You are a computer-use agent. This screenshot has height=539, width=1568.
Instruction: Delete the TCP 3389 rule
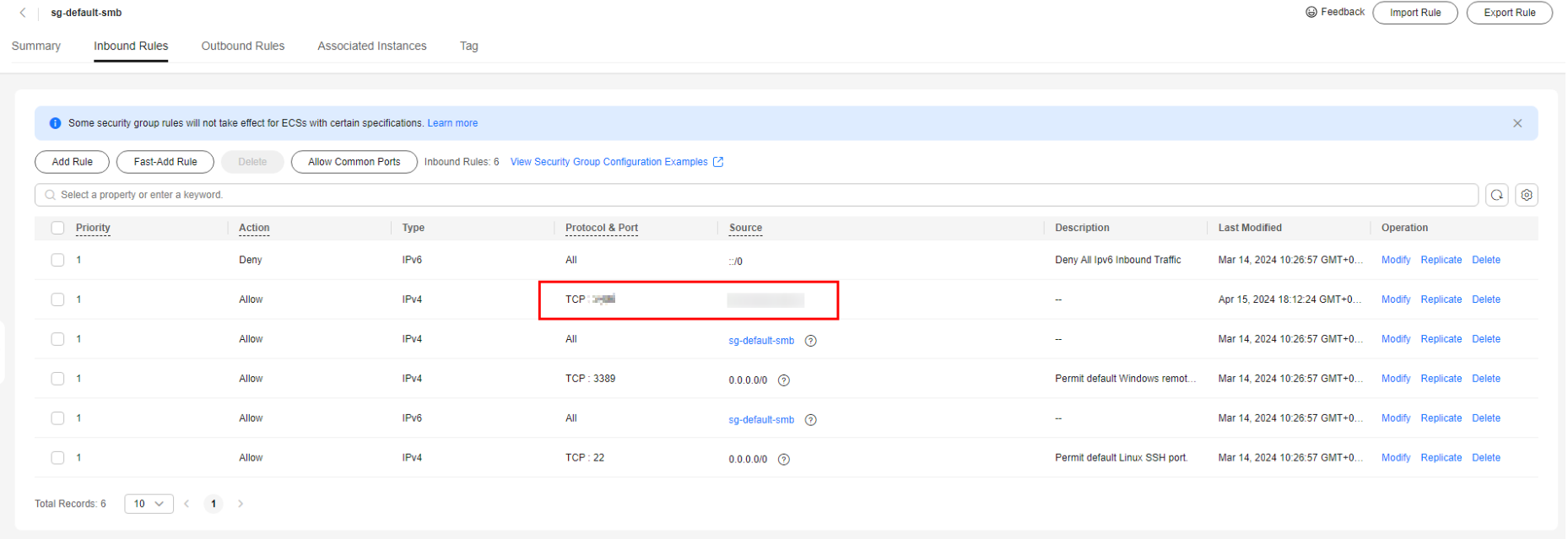(1486, 379)
